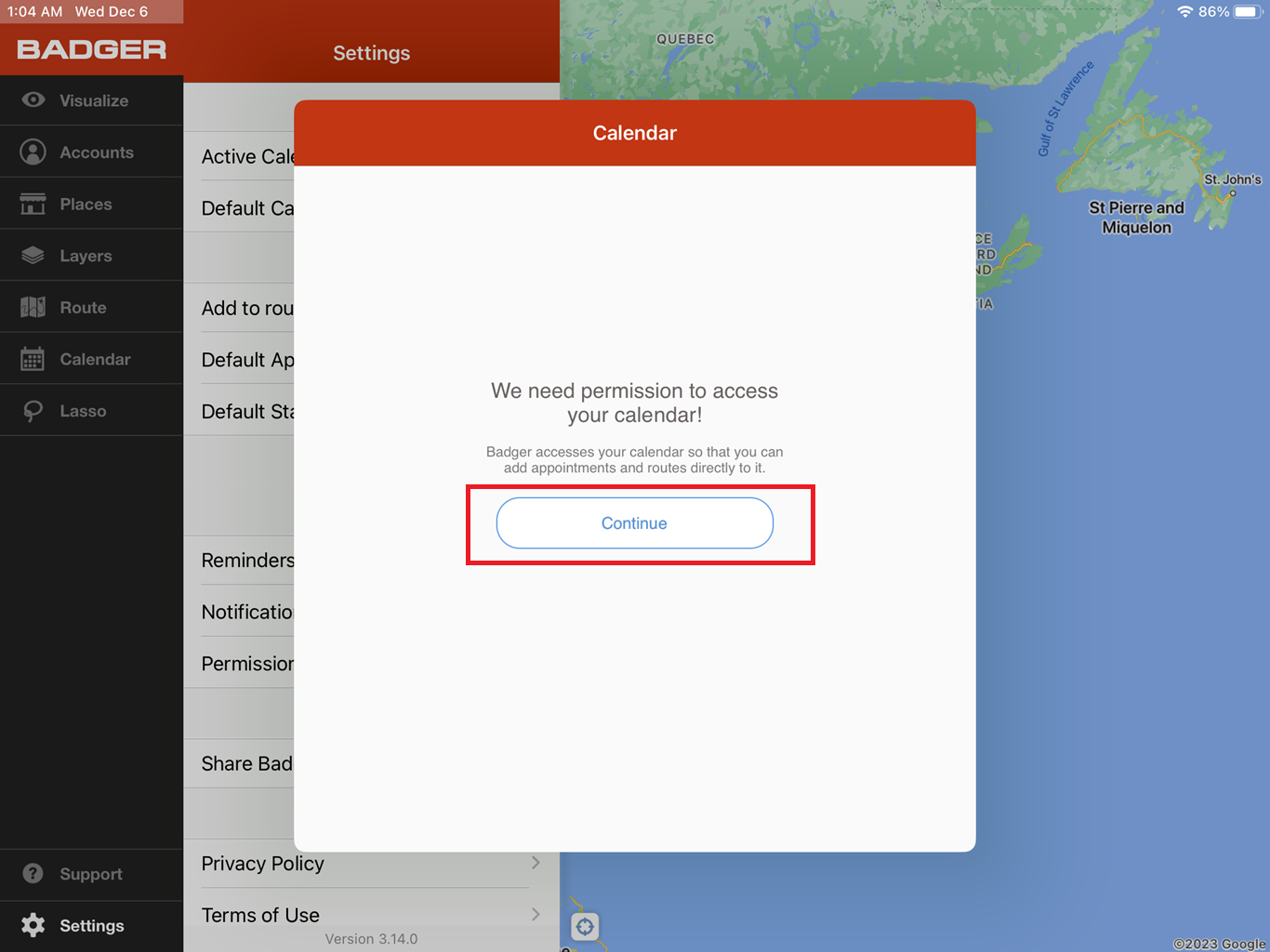The height and width of the screenshot is (952, 1270).
Task: Click the Badger logo
Action: coord(89,49)
